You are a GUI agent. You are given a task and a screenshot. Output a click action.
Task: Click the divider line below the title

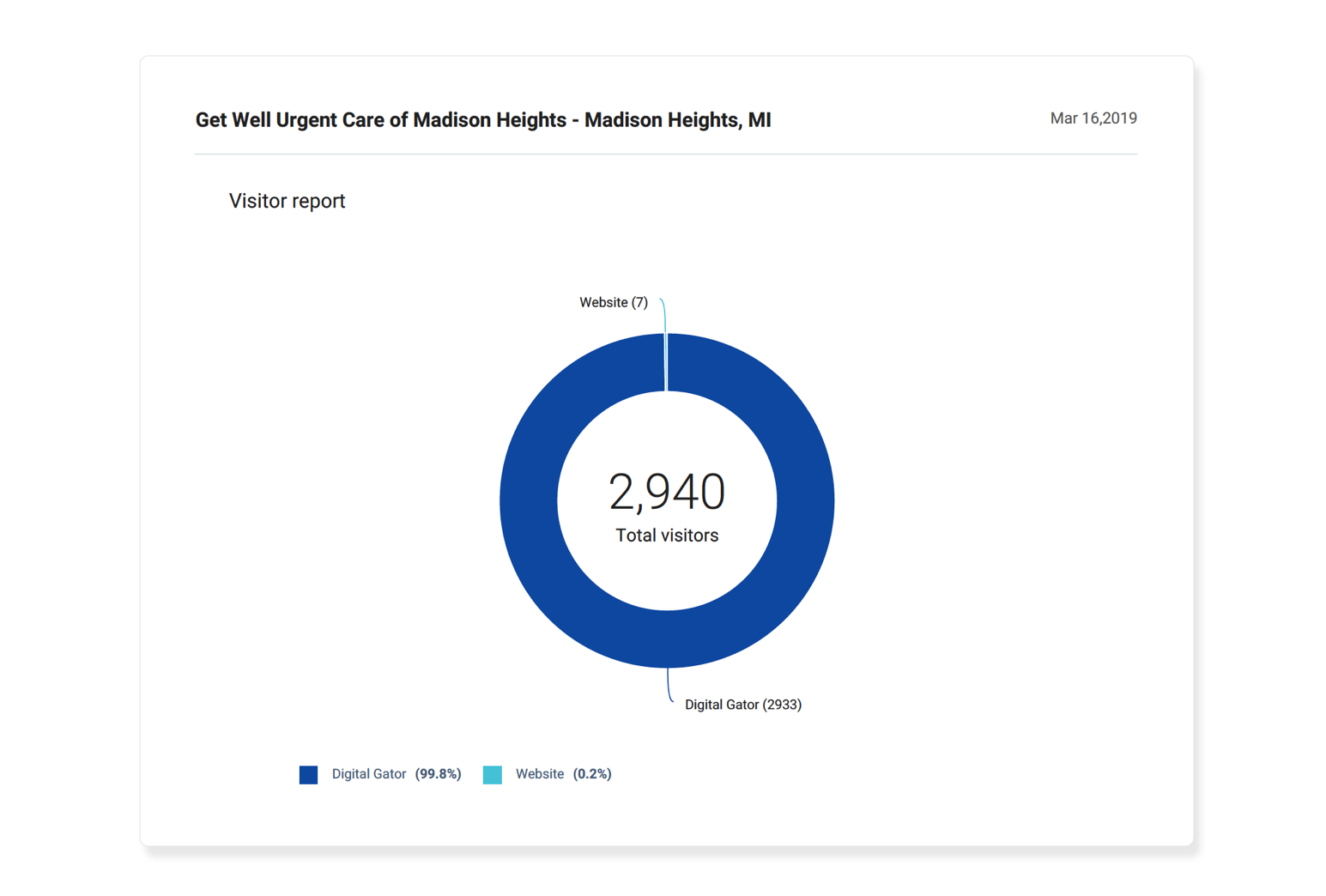(666, 154)
